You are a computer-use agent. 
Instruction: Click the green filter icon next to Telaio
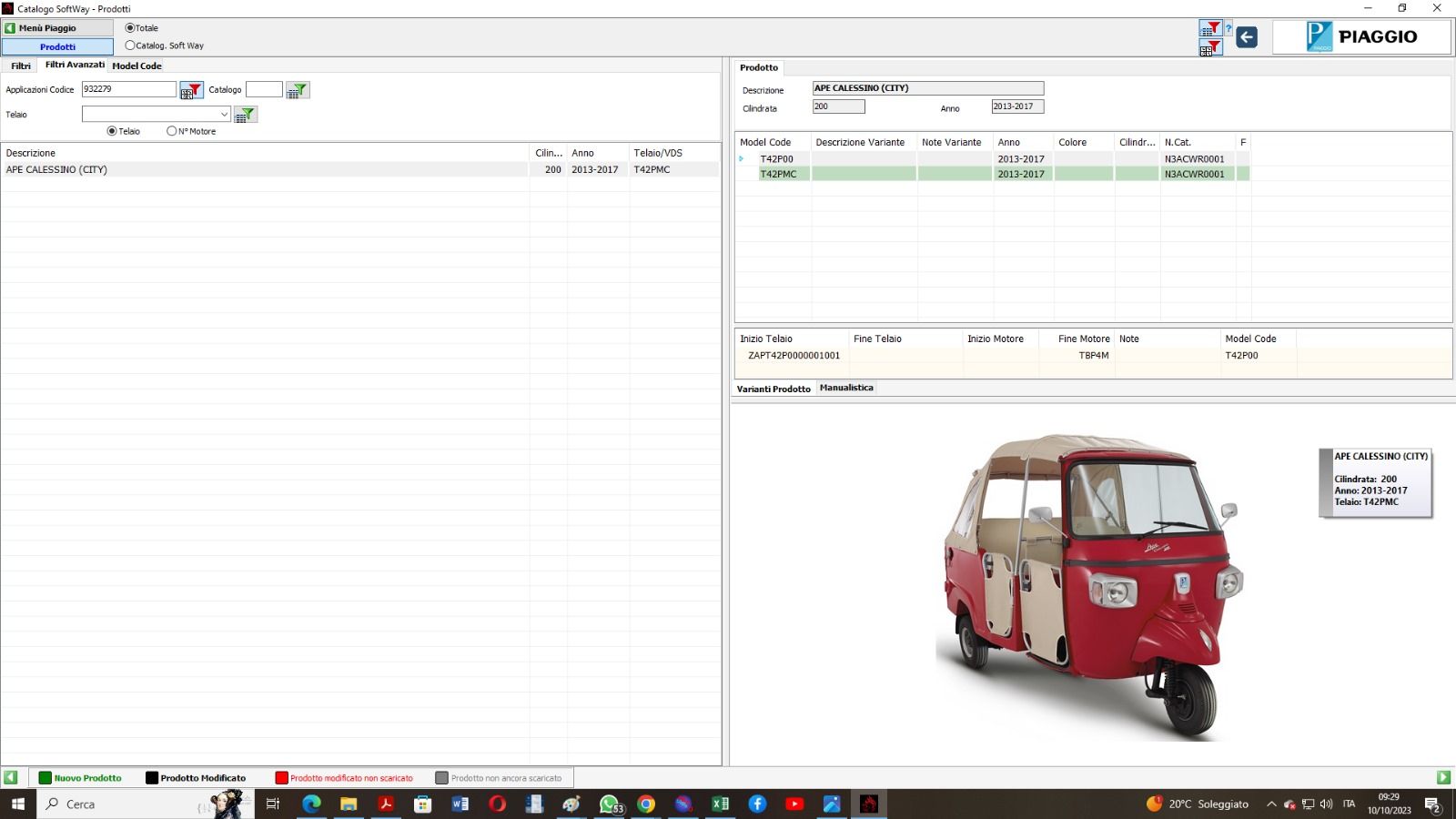click(246, 115)
